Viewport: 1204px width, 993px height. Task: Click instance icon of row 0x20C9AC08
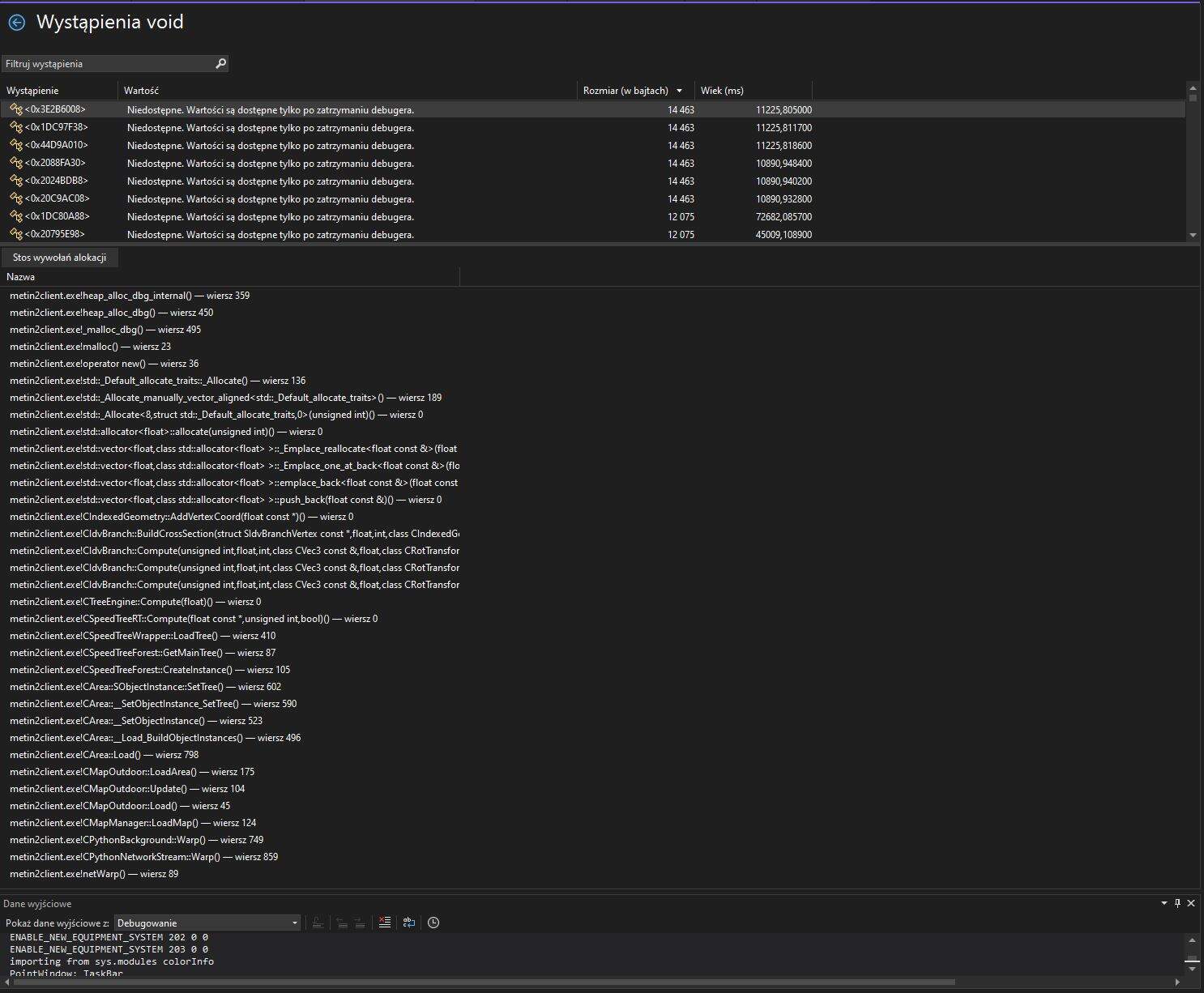(16, 198)
